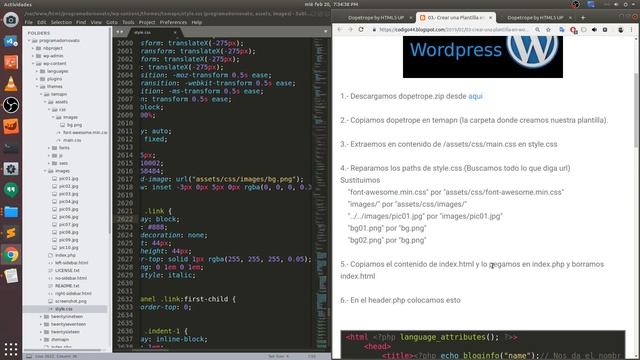Open the system volume indicator in the top bar

click(616, 4)
